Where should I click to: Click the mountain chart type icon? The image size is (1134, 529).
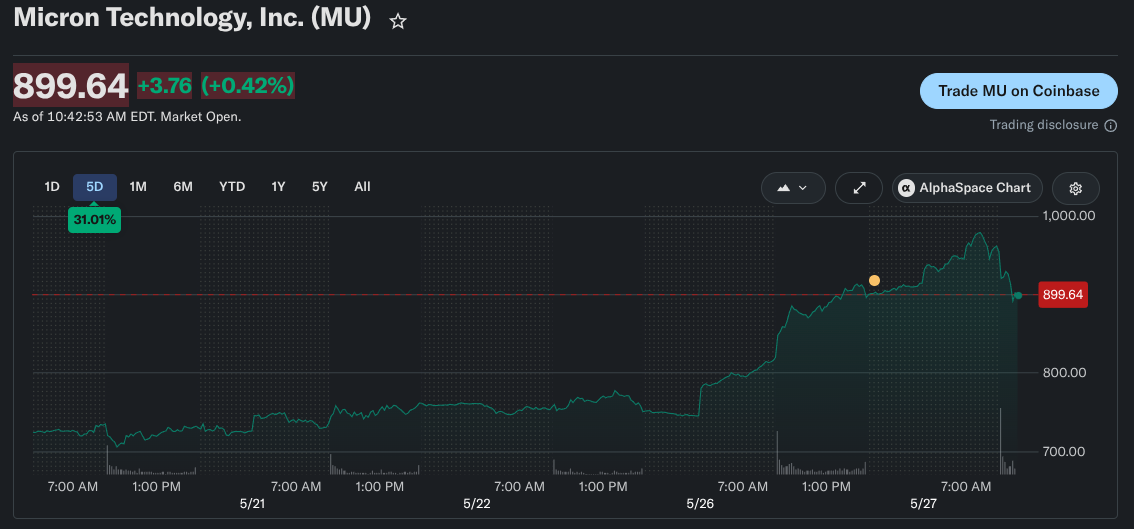point(784,188)
